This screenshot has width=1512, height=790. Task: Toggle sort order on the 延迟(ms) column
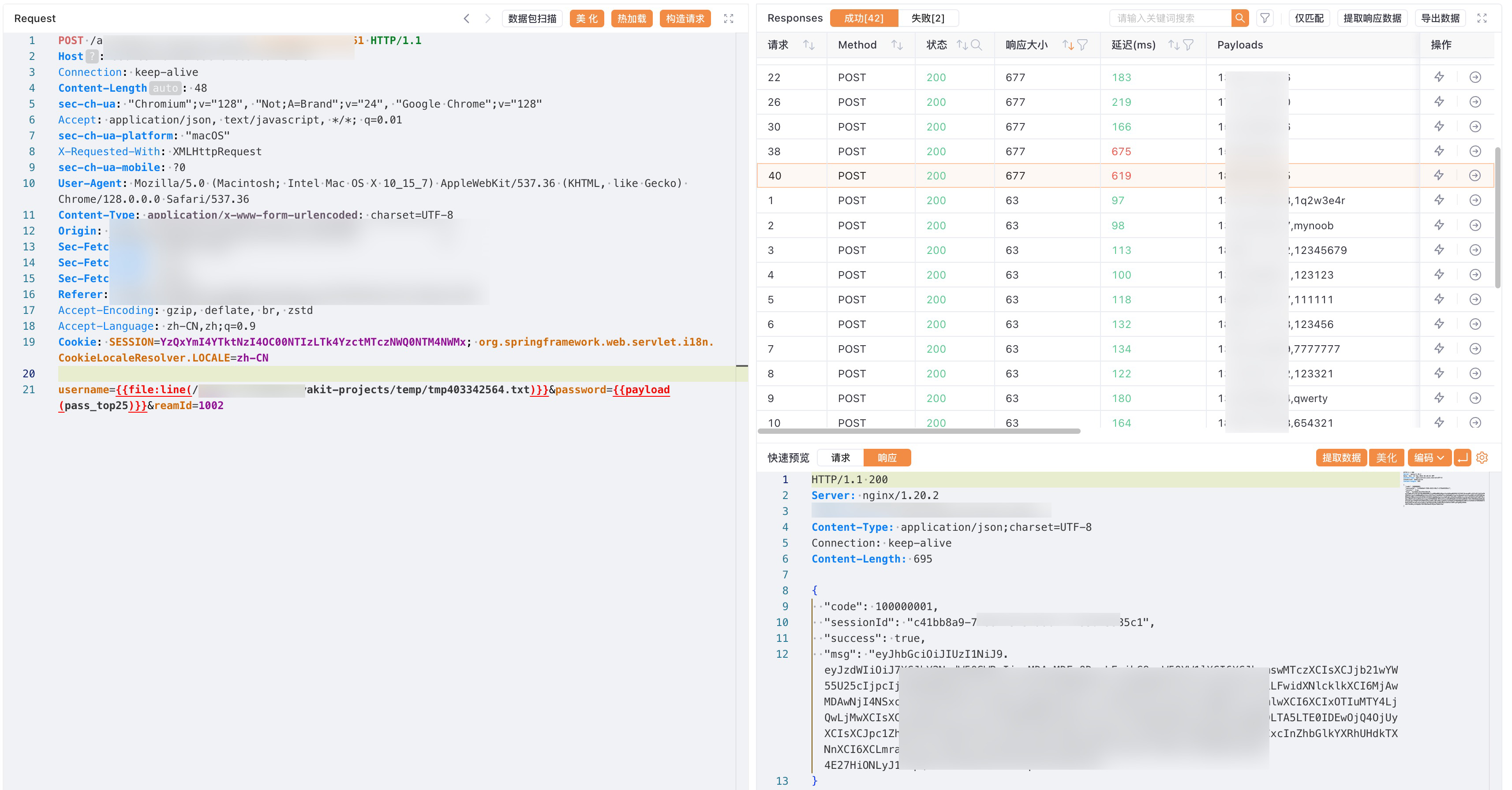click(1173, 45)
